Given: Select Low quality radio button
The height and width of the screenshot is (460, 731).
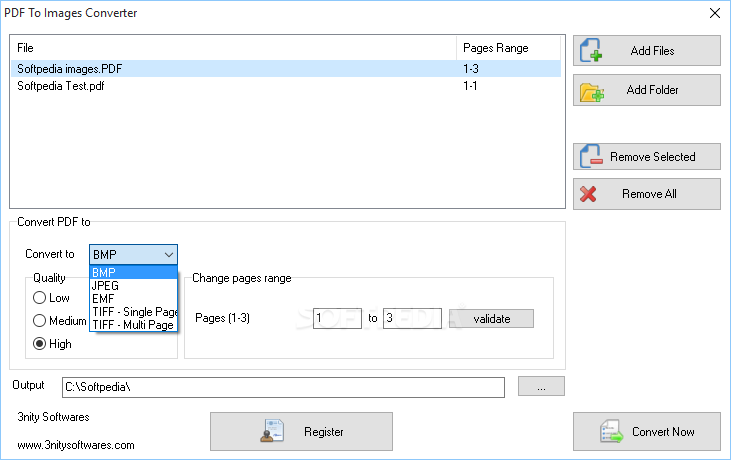Looking at the screenshot, I should click(40, 298).
